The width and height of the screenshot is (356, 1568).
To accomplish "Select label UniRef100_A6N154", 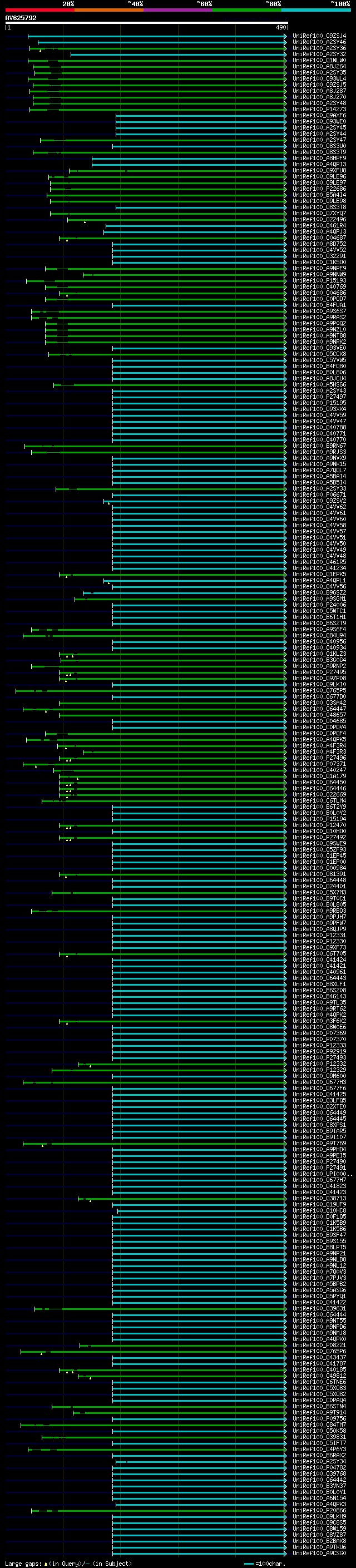I will click(319, 1498).
